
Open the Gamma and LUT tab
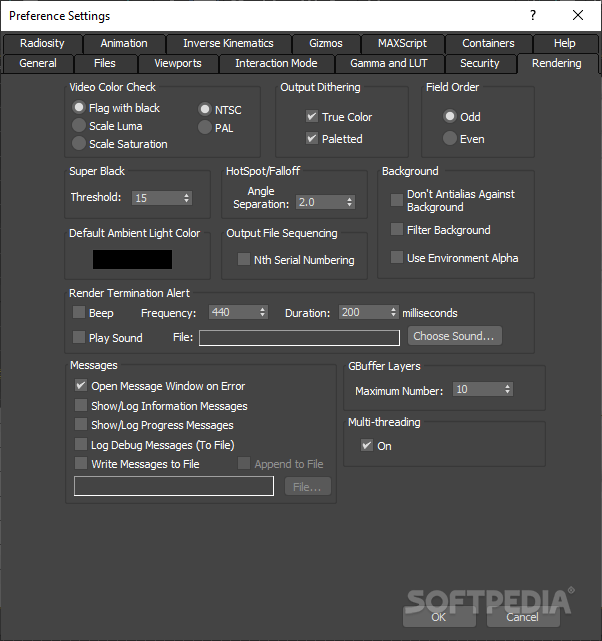click(389, 63)
